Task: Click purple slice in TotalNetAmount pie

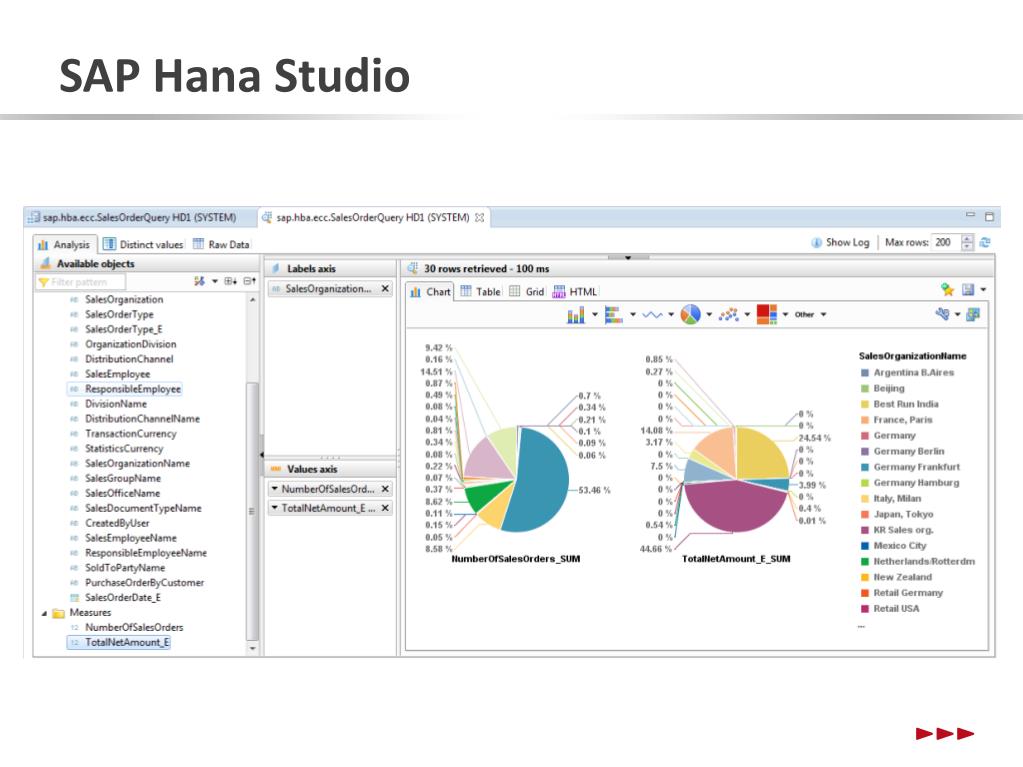Action: (735, 505)
